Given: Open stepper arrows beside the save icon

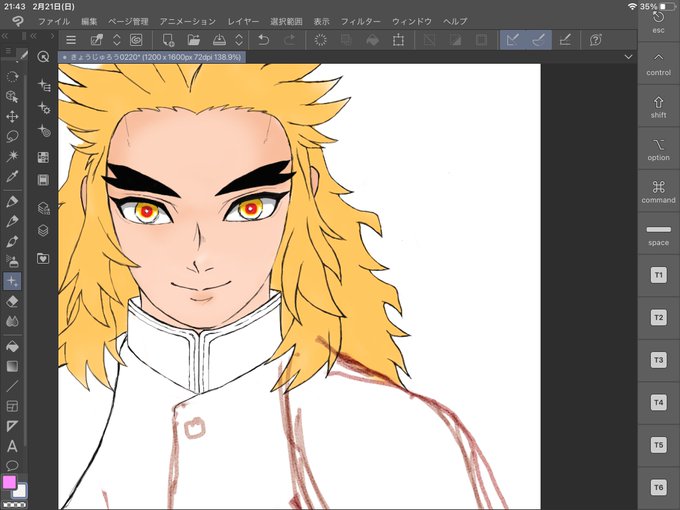Looking at the screenshot, I should (x=239, y=40).
